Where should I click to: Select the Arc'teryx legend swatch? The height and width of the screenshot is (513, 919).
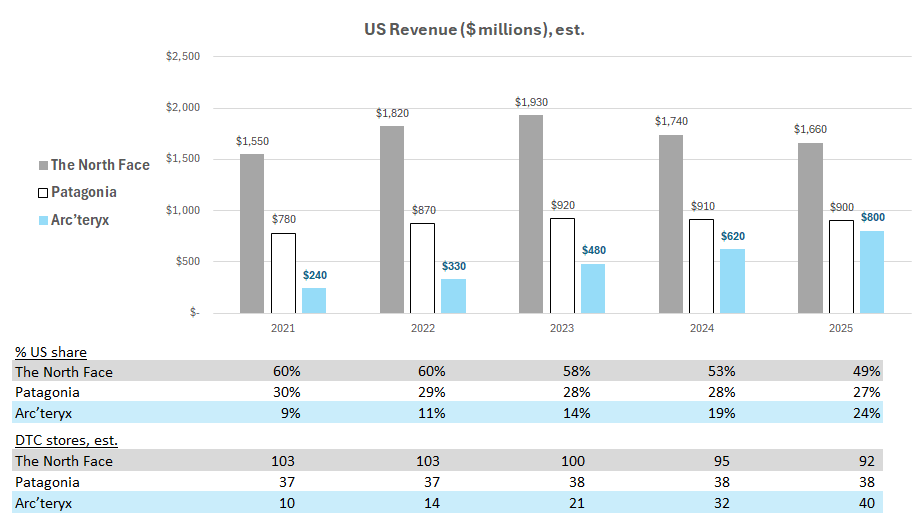[x=43, y=221]
